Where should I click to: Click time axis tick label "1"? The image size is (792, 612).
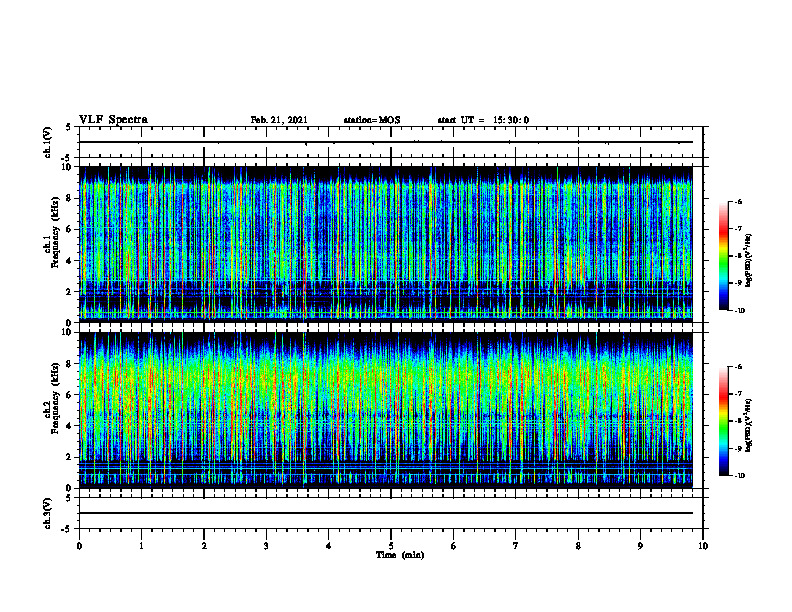(141, 546)
